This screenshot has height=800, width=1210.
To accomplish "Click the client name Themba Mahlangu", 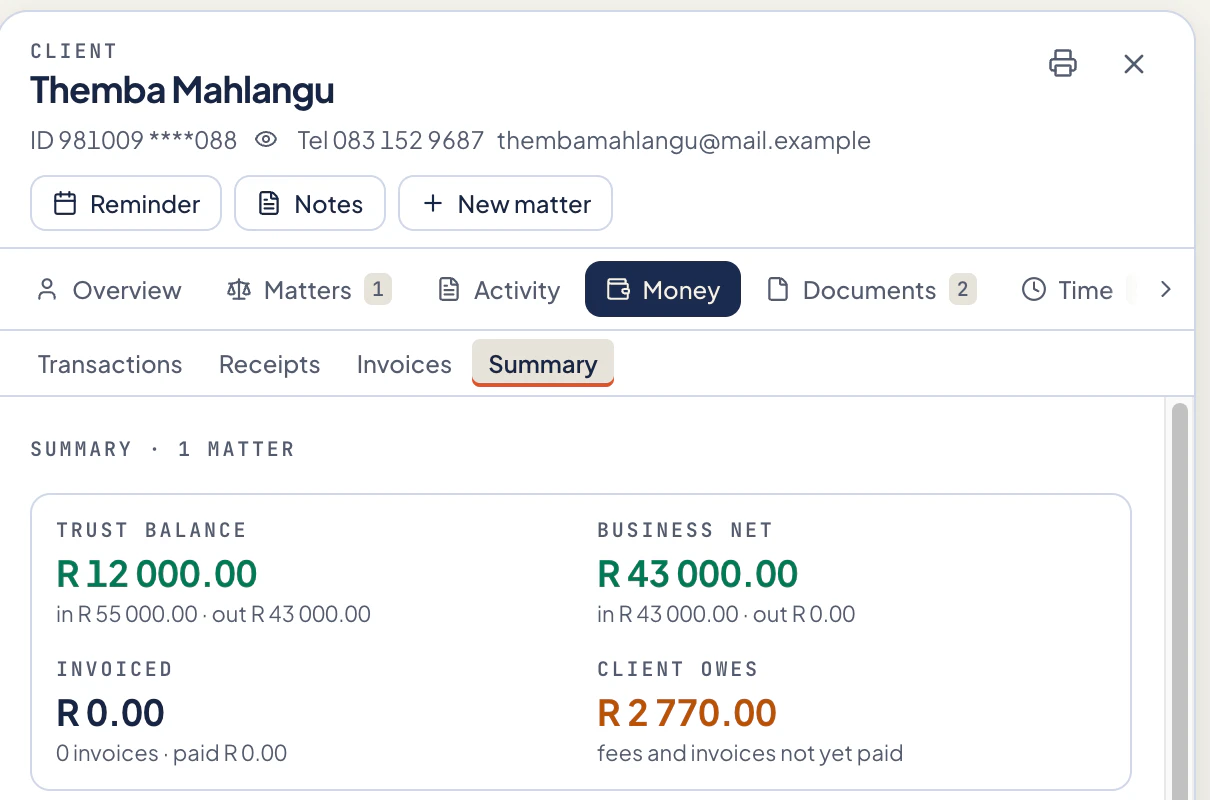I will point(182,90).
